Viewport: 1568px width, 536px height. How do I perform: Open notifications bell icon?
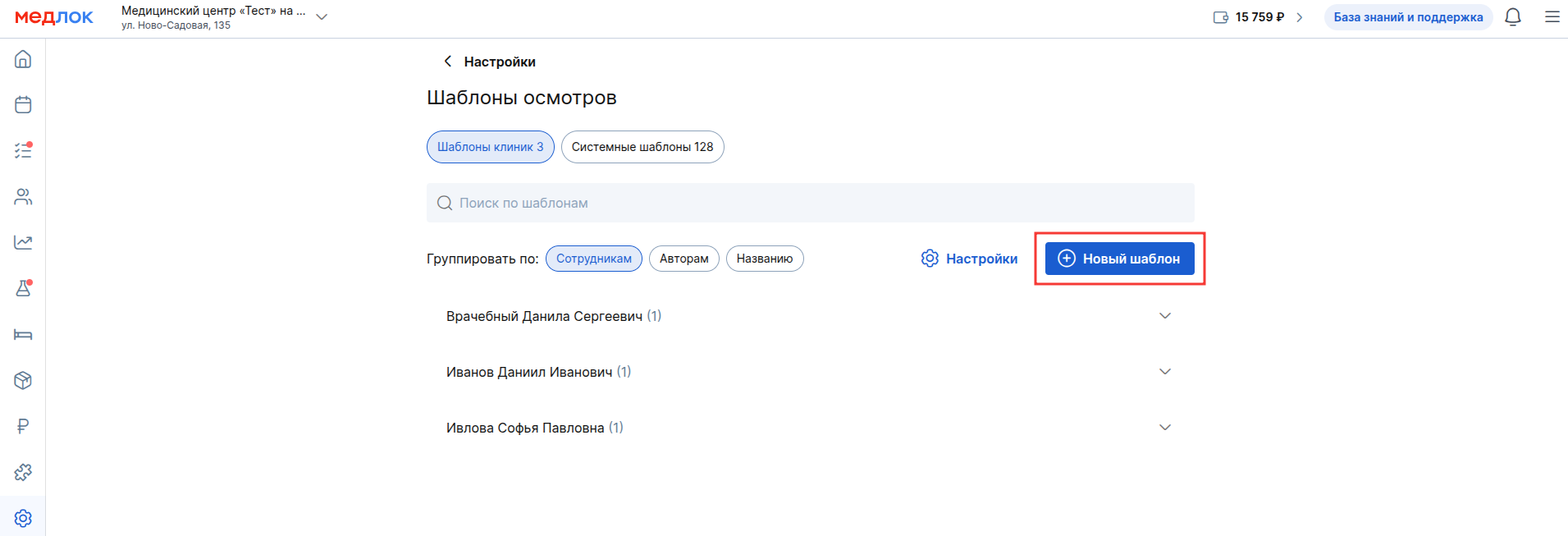[x=1513, y=17]
